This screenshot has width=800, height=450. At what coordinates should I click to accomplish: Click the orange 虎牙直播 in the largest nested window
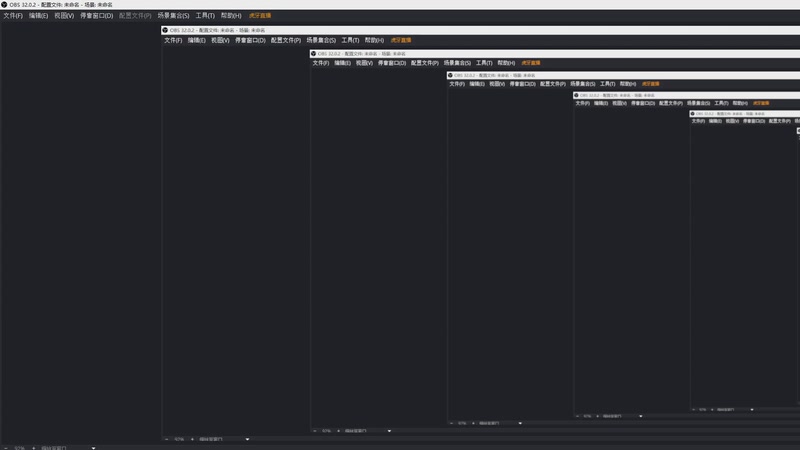tap(401, 40)
